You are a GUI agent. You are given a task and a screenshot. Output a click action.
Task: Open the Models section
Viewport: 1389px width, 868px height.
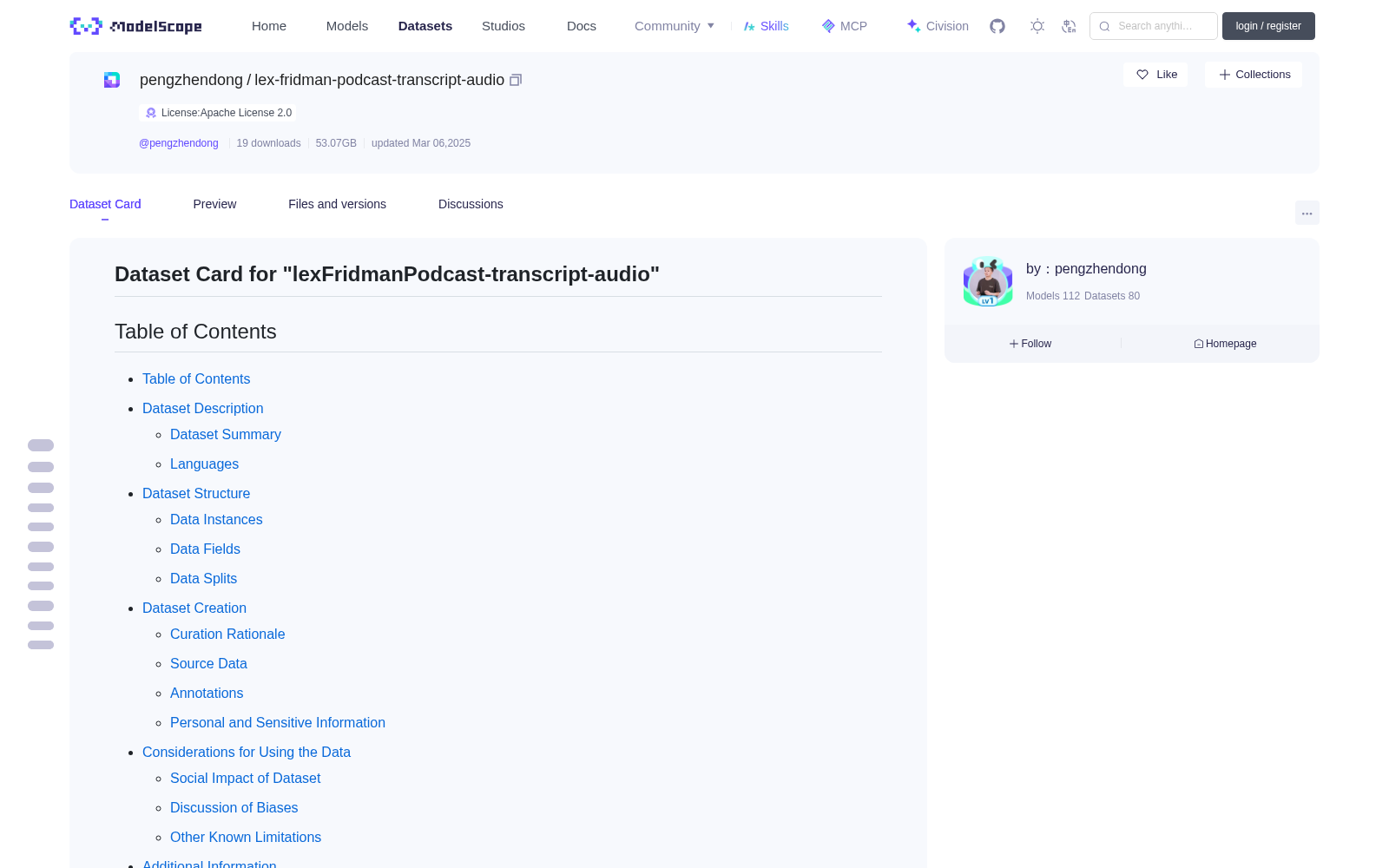tap(347, 26)
